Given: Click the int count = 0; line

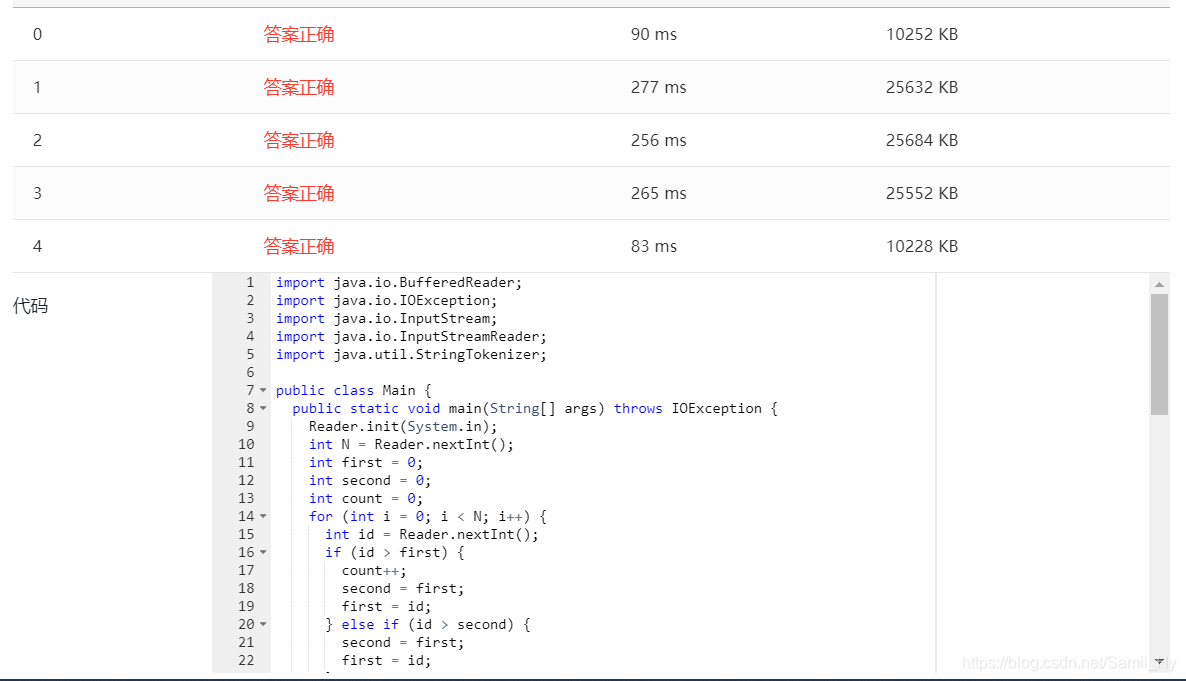Looking at the screenshot, I should (366, 499).
